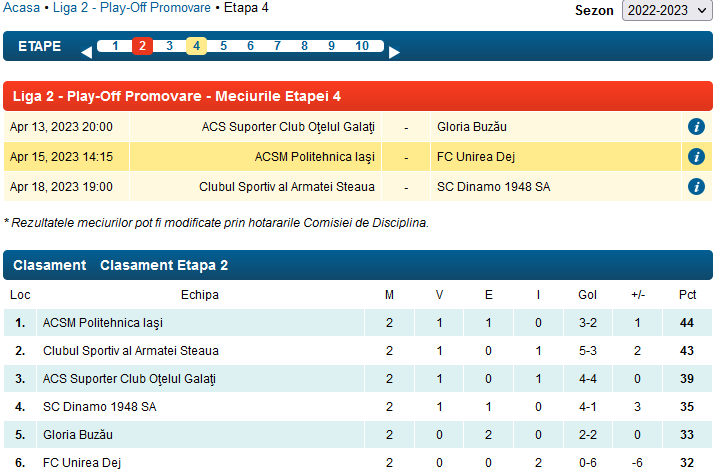This screenshot has height=475, width=720.
Task: Switch to stage 5
Action: (x=223, y=46)
